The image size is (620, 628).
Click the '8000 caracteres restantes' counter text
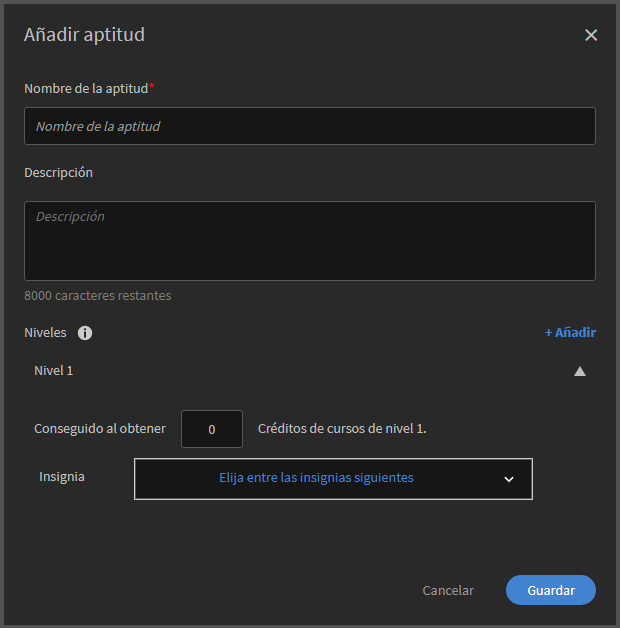coord(98,295)
